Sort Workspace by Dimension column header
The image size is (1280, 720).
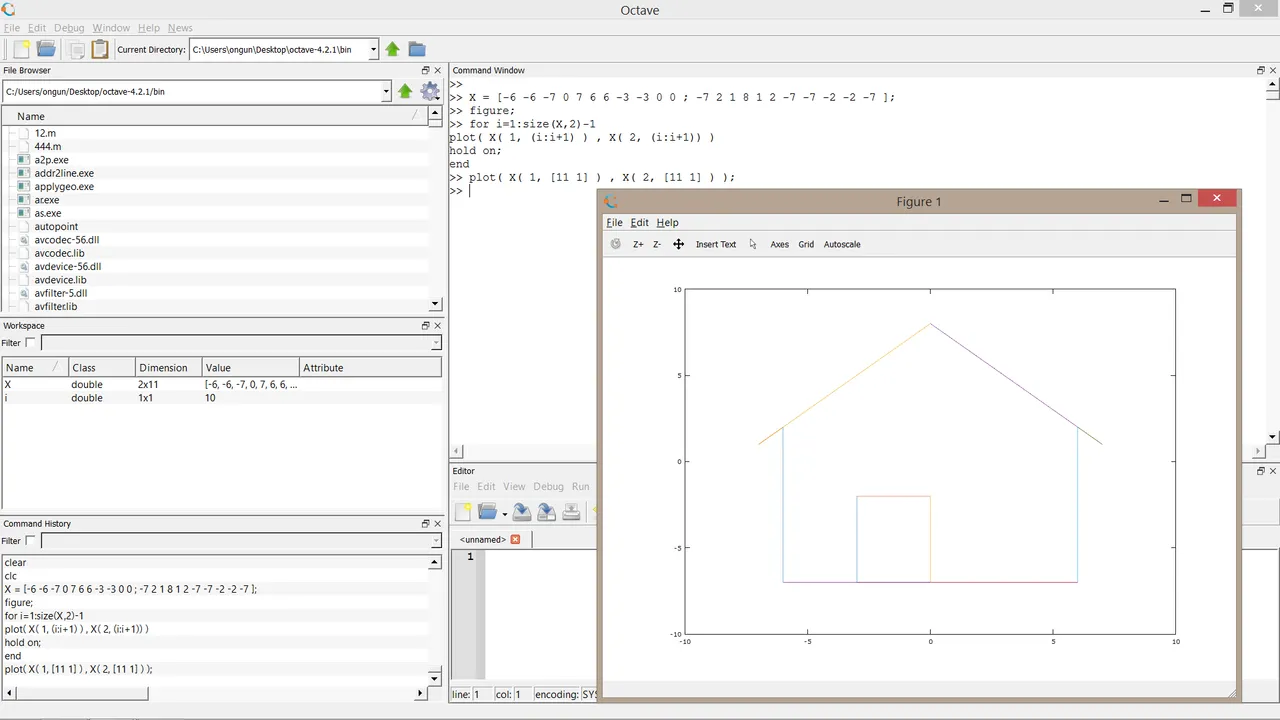coord(168,367)
